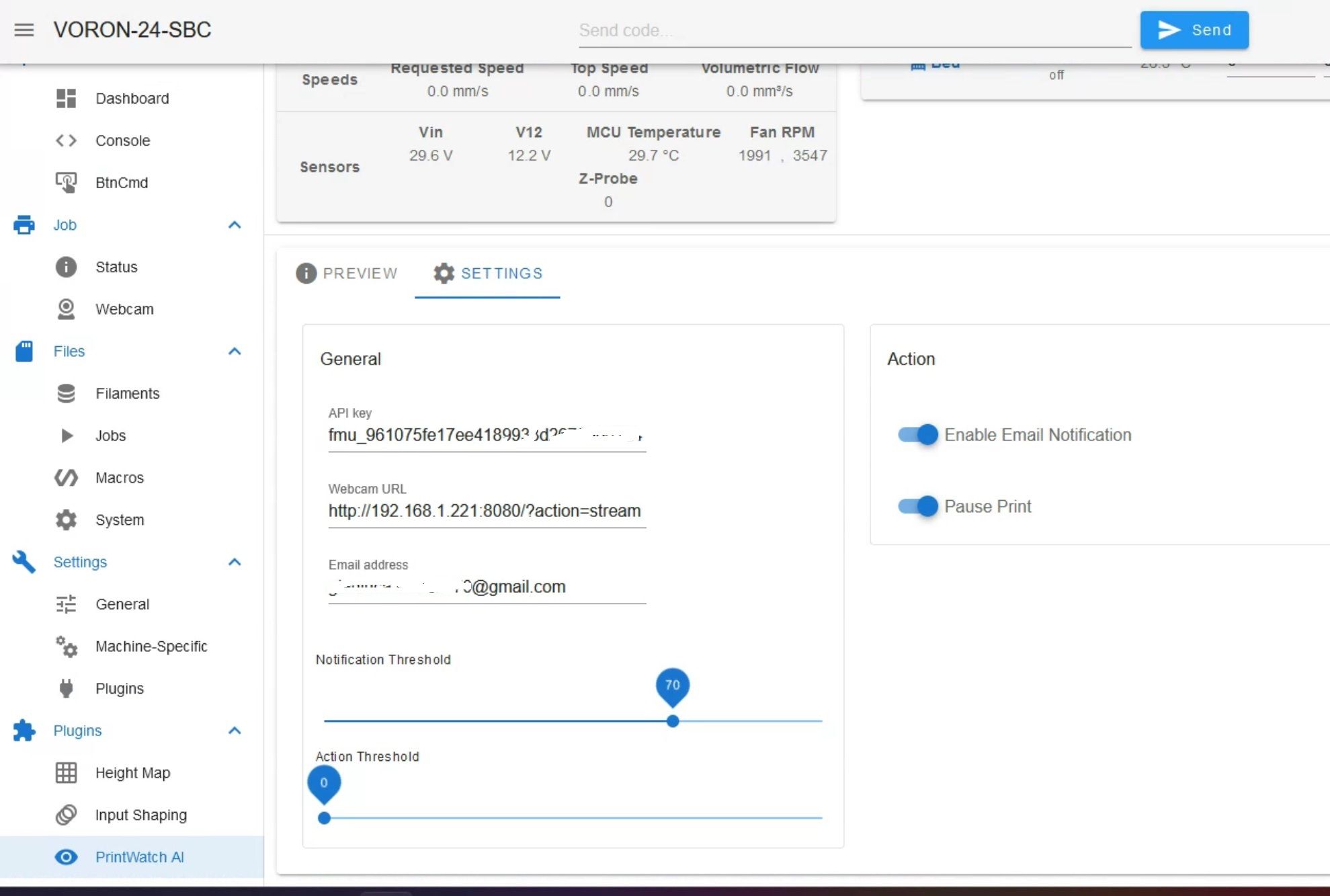This screenshot has width=1330, height=896.
Task: Go to the BtnCmd page
Action: click(122, 182)
